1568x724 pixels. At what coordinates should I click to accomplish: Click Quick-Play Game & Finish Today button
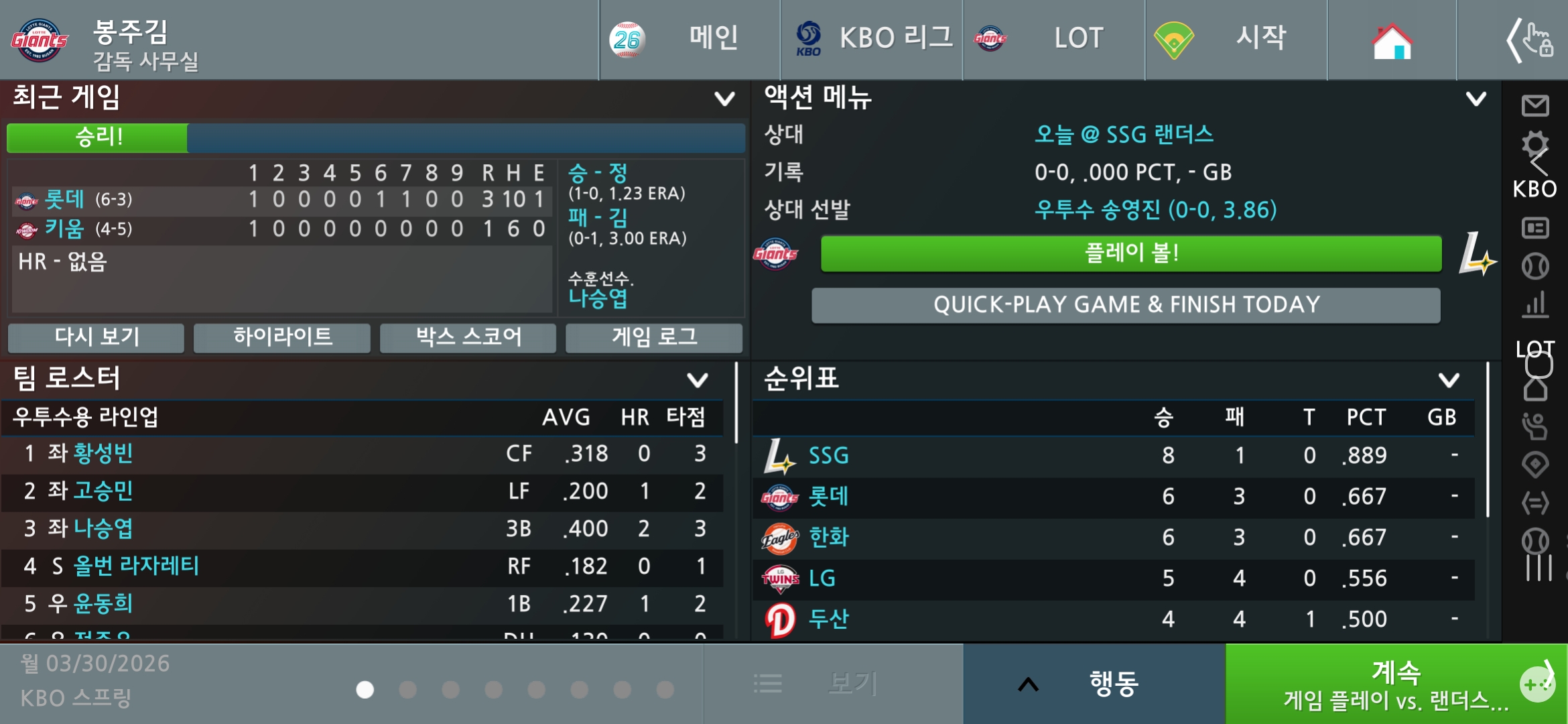point(1126,305)
